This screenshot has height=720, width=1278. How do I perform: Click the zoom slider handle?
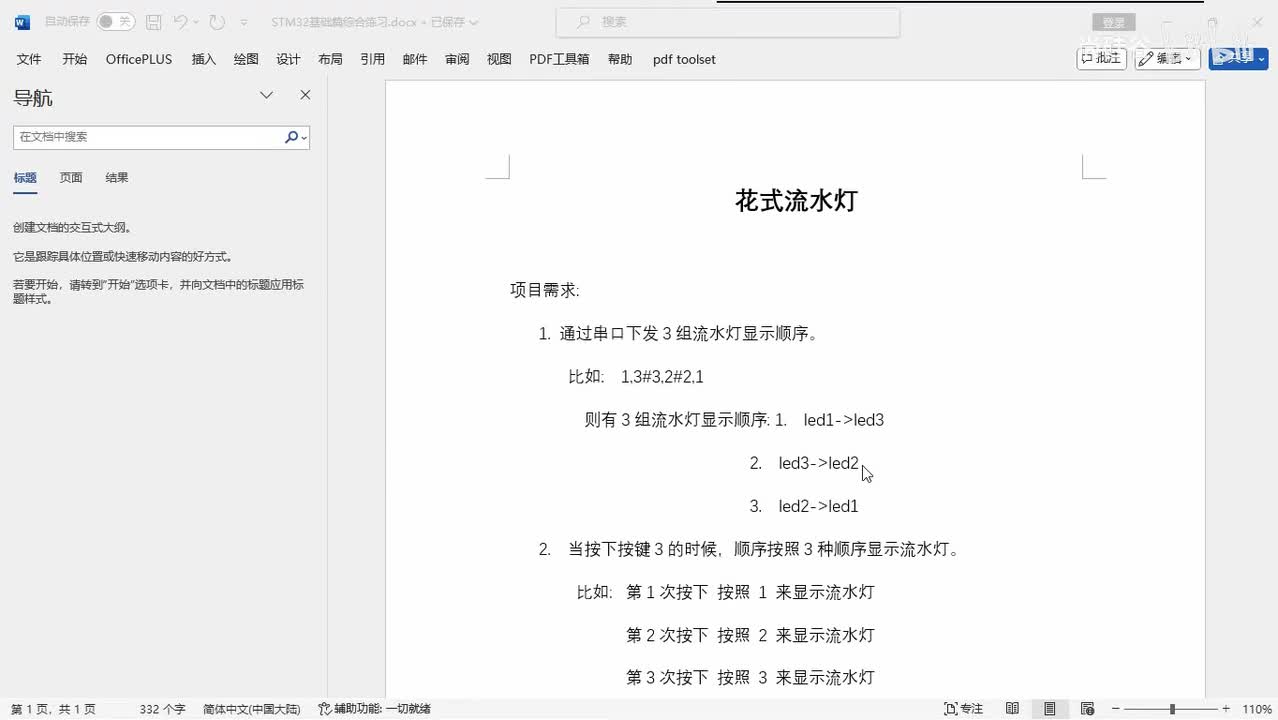pos(1172,709)
